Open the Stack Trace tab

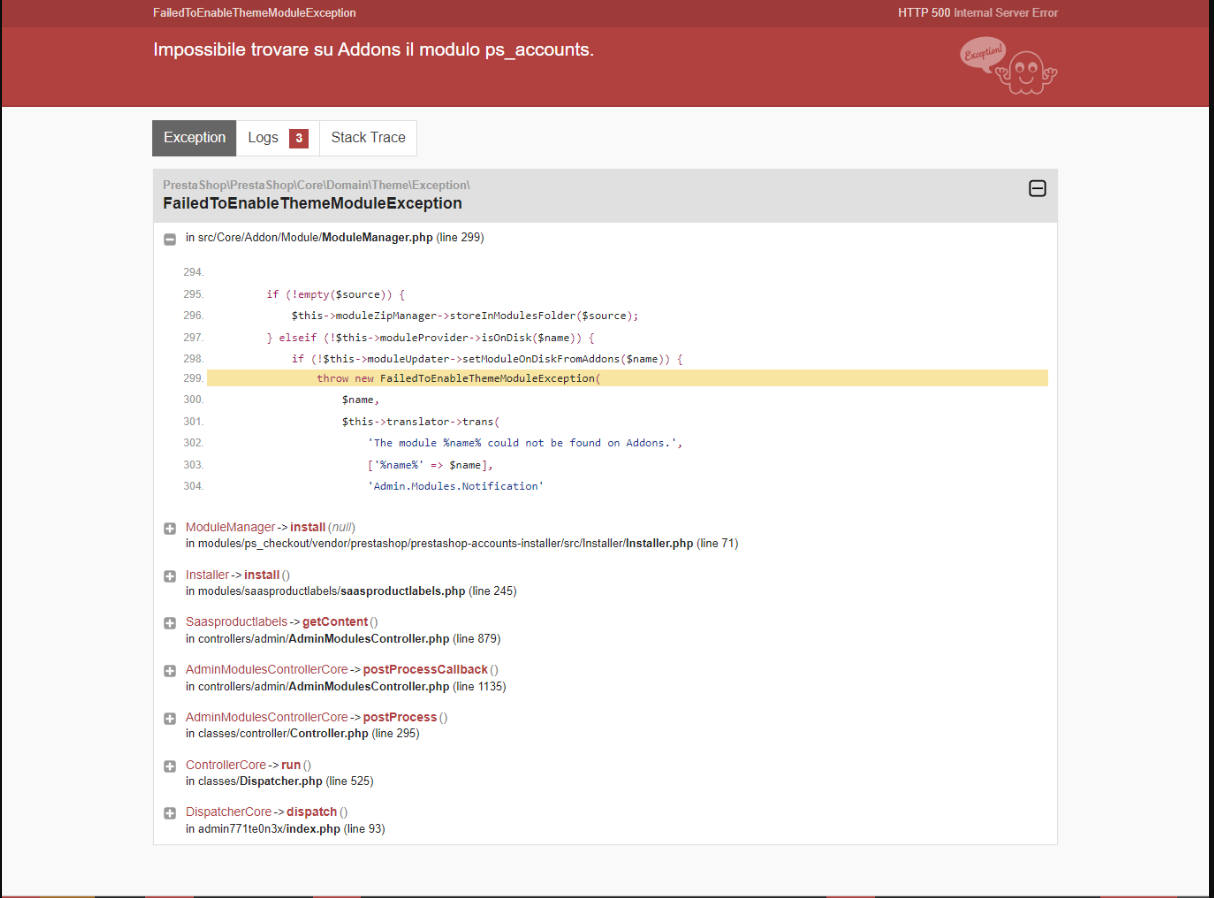click(368, 138)
